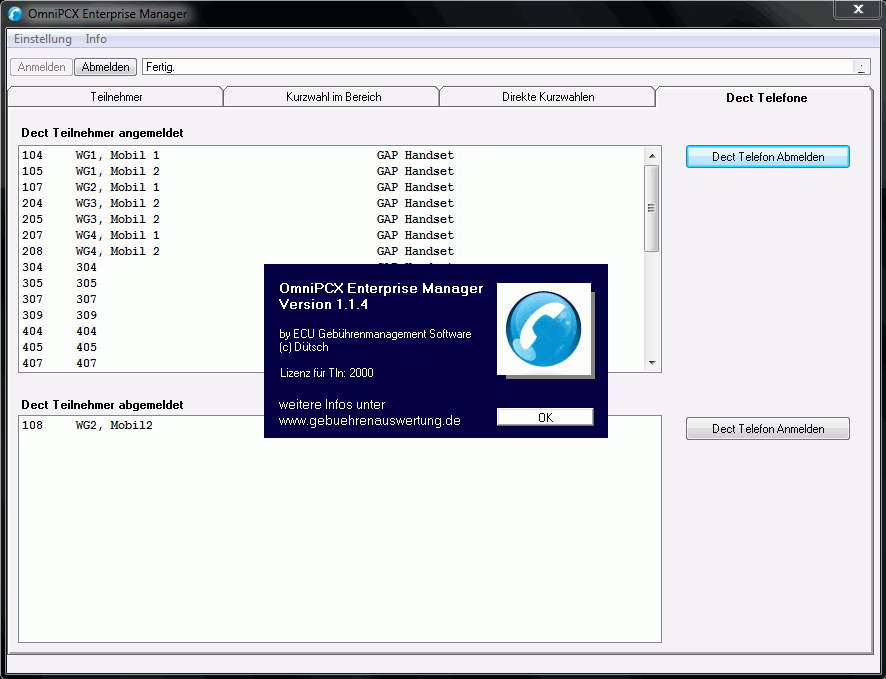The width and height of the screenshot is (886, 679).
Task: Select the 305 row in angemeldet list
Action: pos(142,283)
